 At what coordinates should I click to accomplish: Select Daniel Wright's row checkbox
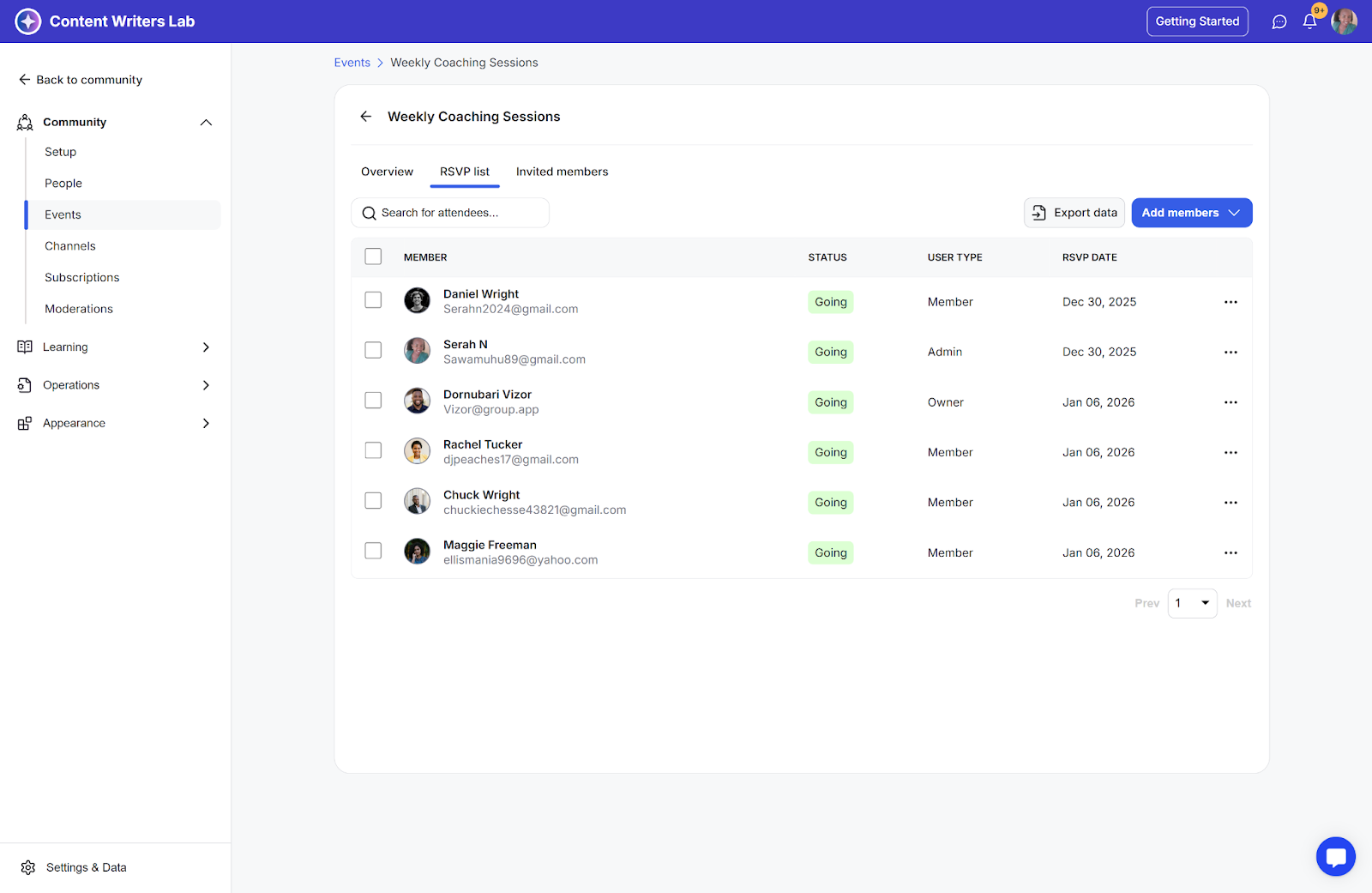tap(373, 300)
